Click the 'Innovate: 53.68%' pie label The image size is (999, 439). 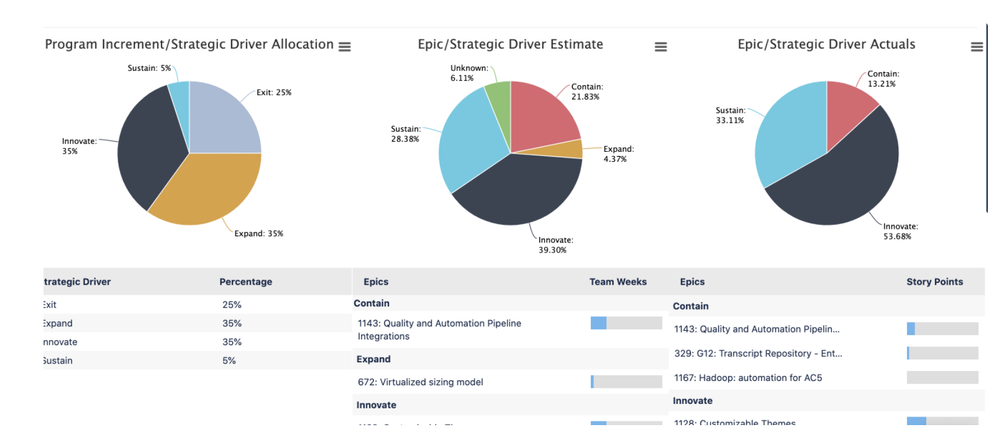pyautogui.click(x=900, y=231)
